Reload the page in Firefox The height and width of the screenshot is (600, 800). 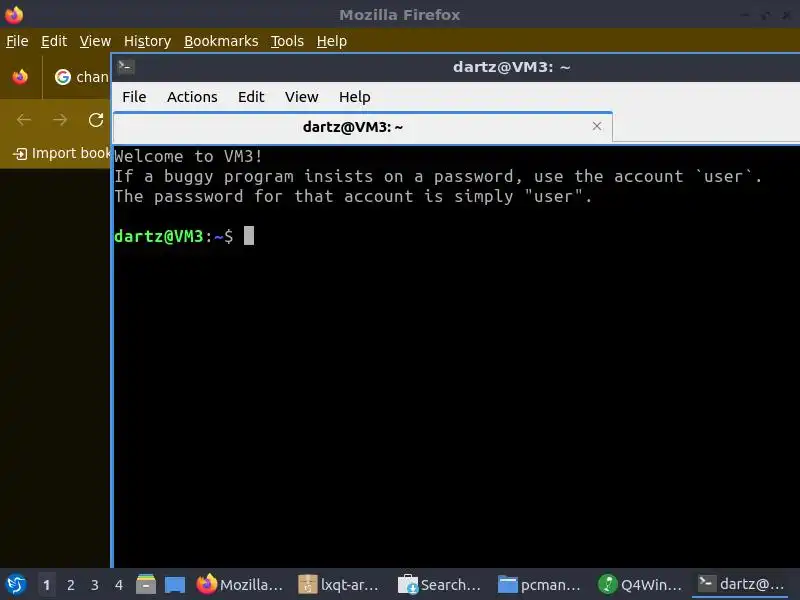(x=96, y=120)
